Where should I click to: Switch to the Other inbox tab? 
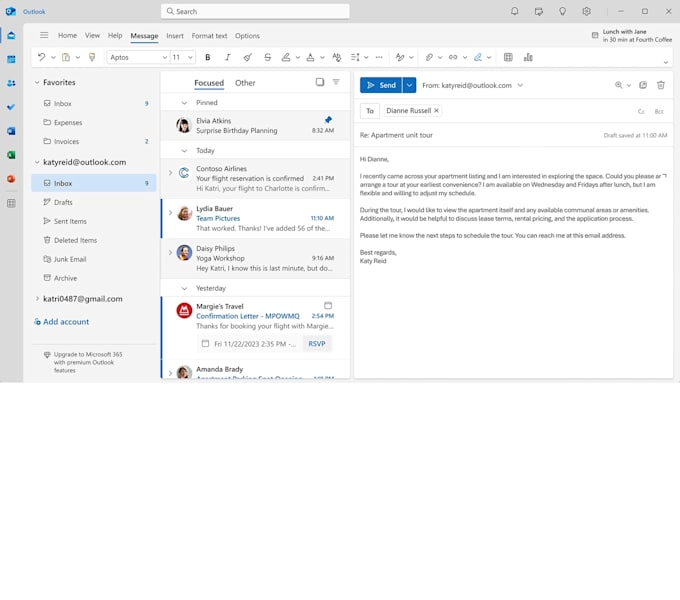pyautogui.click(x=245, y=83)
